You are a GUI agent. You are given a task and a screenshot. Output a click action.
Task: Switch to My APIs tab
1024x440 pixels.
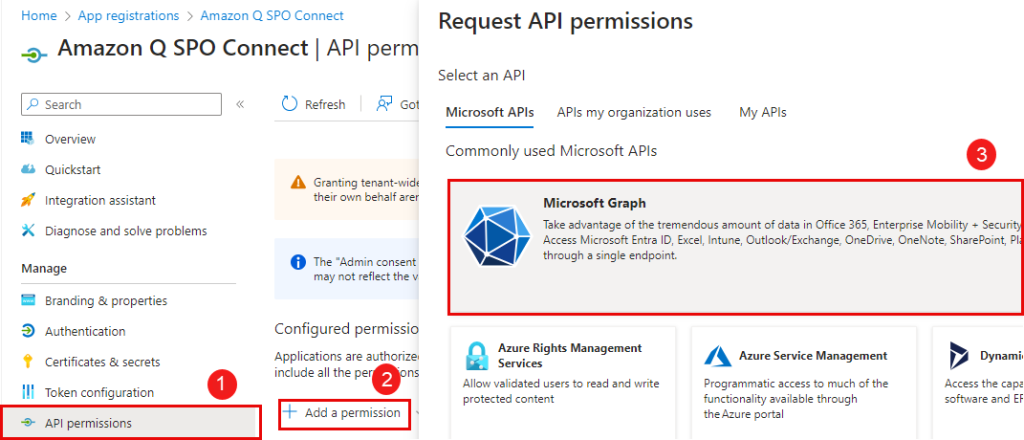click(763, 112)
